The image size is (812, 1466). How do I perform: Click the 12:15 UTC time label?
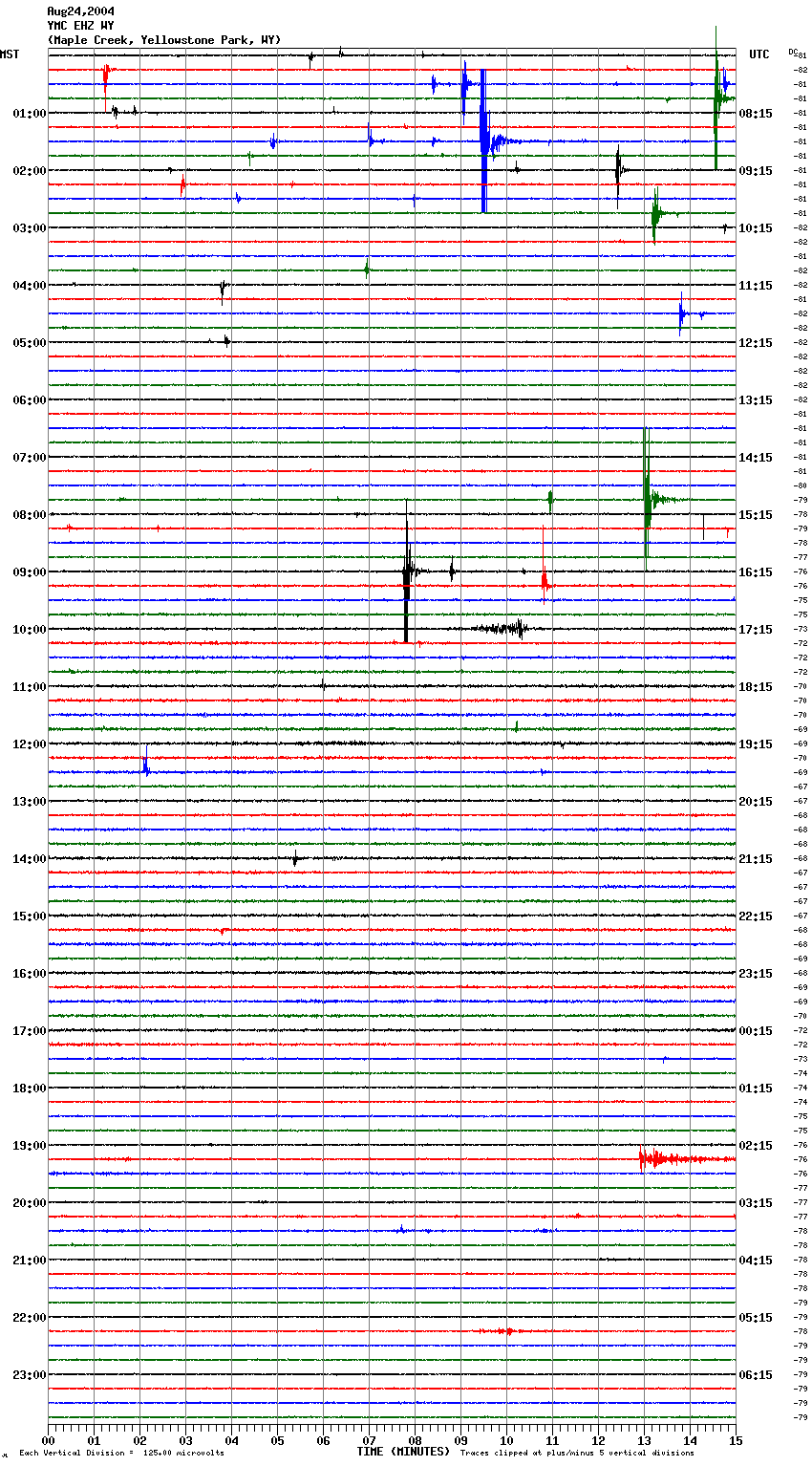click(x=756, y=343)
